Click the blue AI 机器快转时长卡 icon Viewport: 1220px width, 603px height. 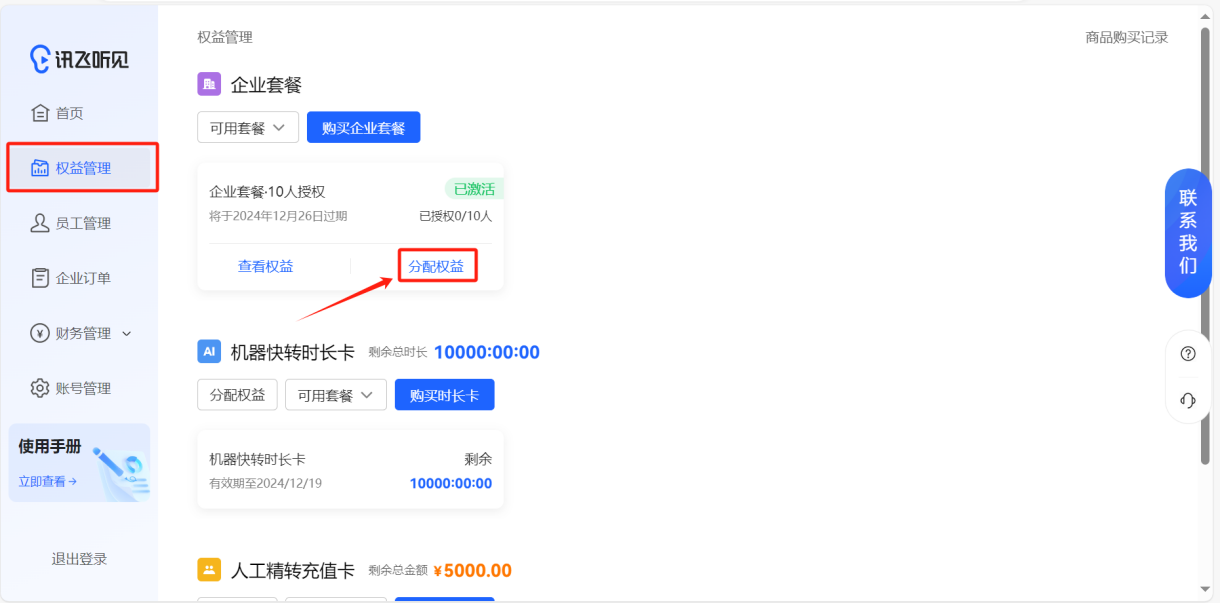[x=209, y=351]
